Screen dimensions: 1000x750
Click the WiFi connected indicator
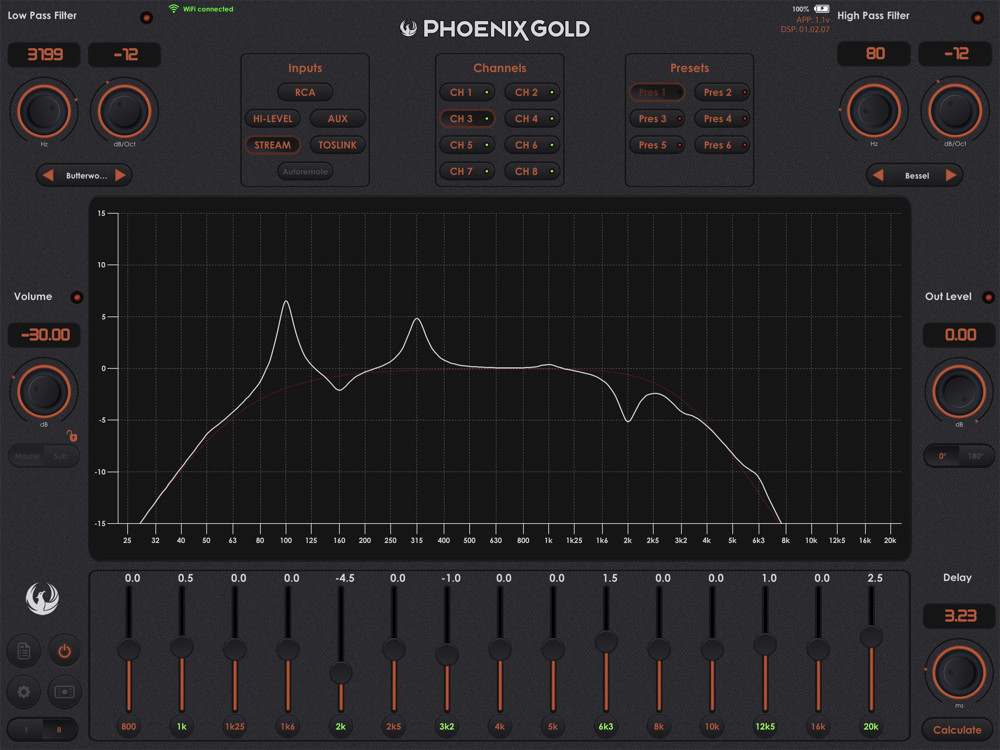point(201,9)
